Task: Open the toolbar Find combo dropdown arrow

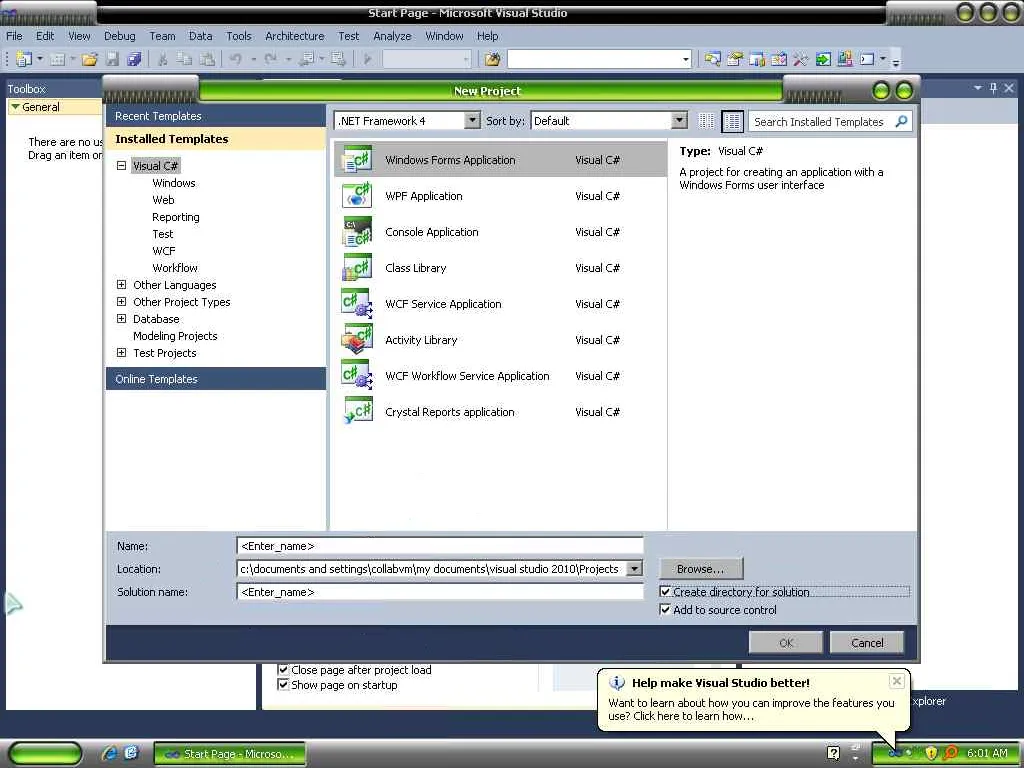Action: 685,59
